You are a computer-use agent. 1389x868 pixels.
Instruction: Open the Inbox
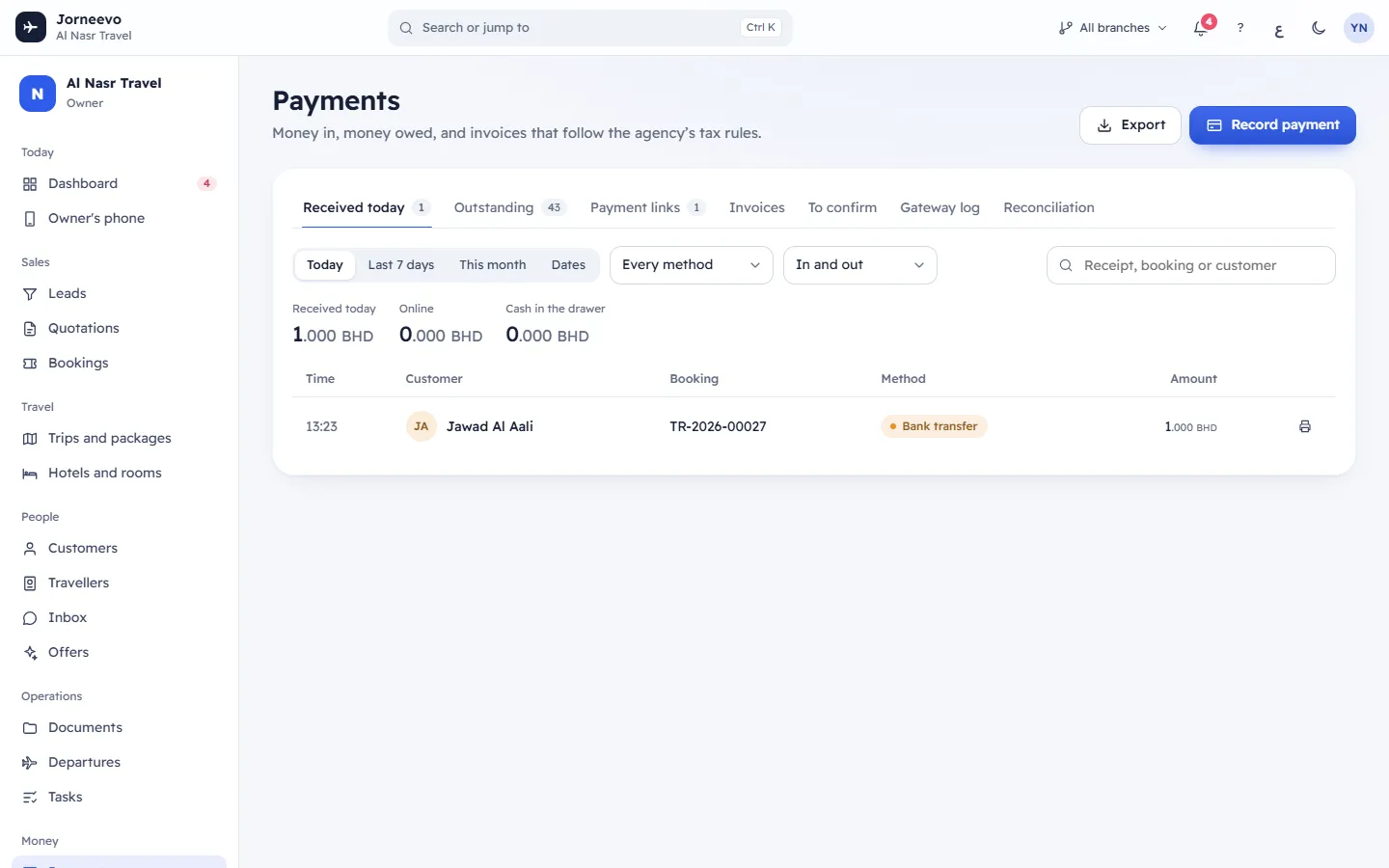(x=119, y=617)
